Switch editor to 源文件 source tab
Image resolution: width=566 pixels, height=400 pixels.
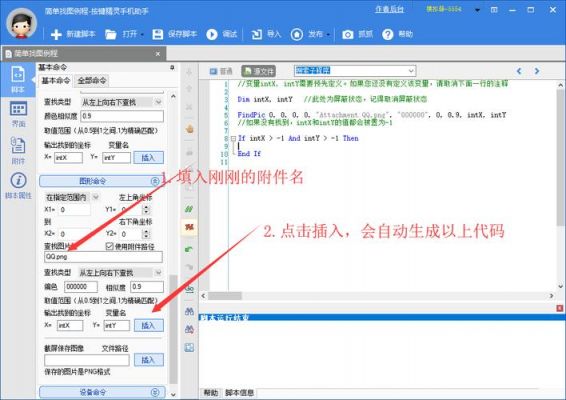(x=258, y=71)
